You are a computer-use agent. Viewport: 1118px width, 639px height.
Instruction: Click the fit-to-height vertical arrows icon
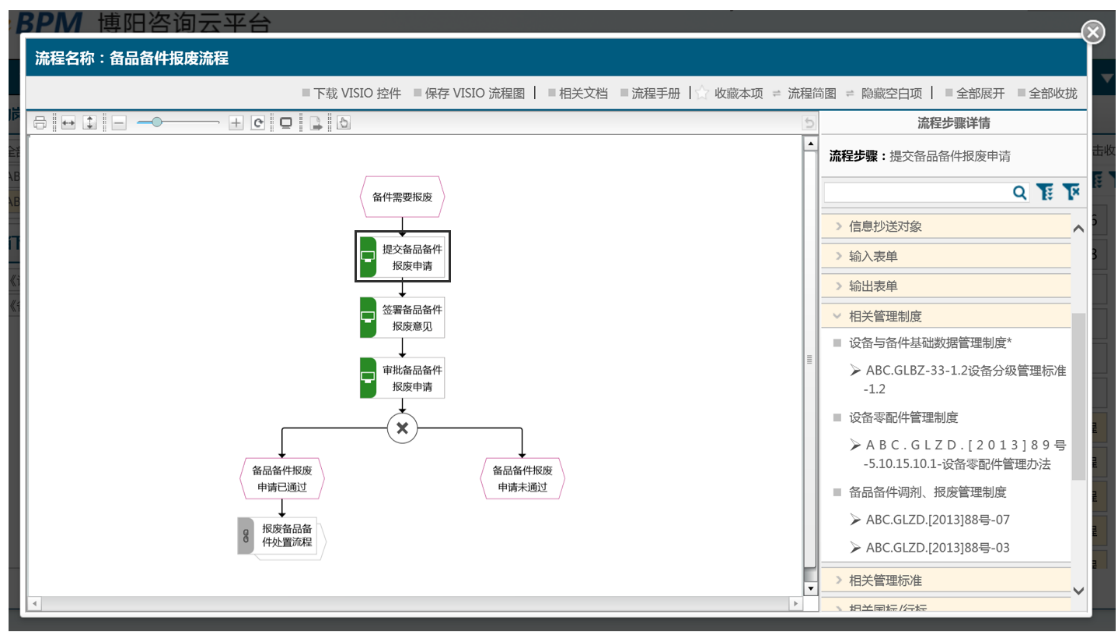(x=90, y=123)
